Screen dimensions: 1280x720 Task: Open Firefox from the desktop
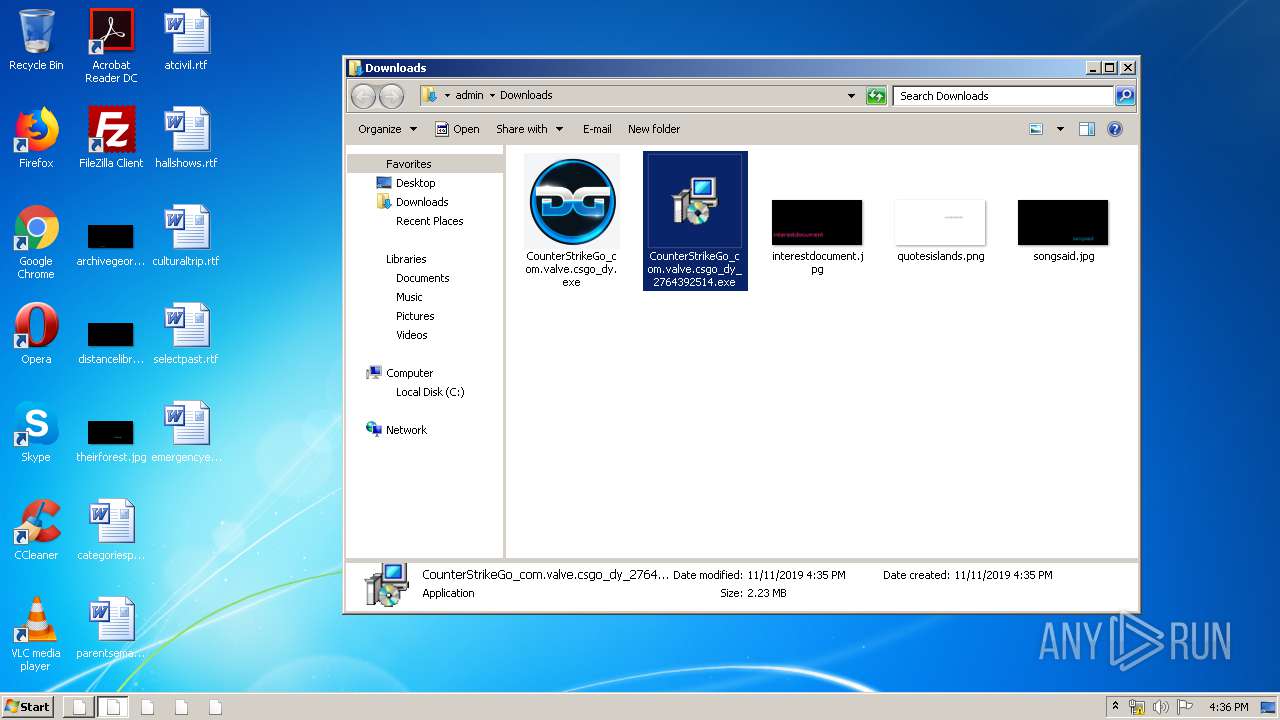click(x=36, y=137)
